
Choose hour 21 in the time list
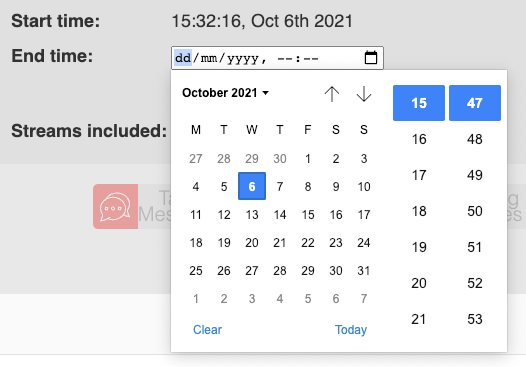(419, 319)
